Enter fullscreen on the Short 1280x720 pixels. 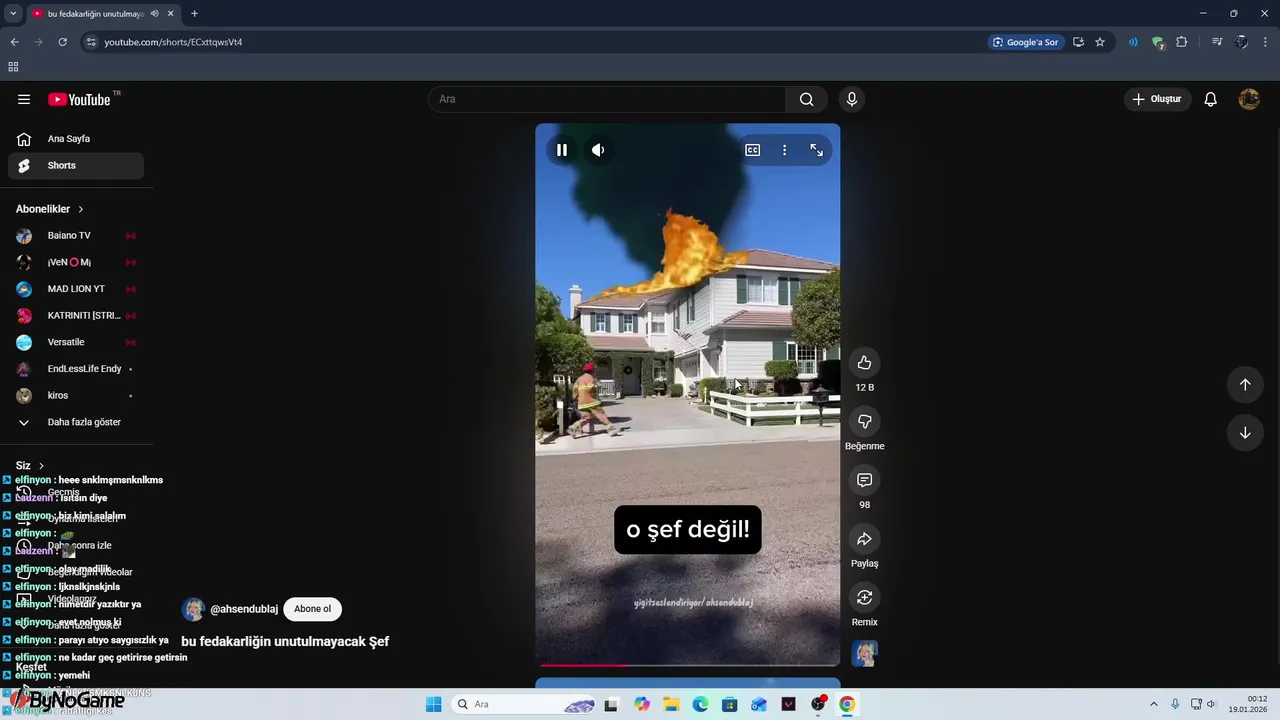(x=817, y=150)
